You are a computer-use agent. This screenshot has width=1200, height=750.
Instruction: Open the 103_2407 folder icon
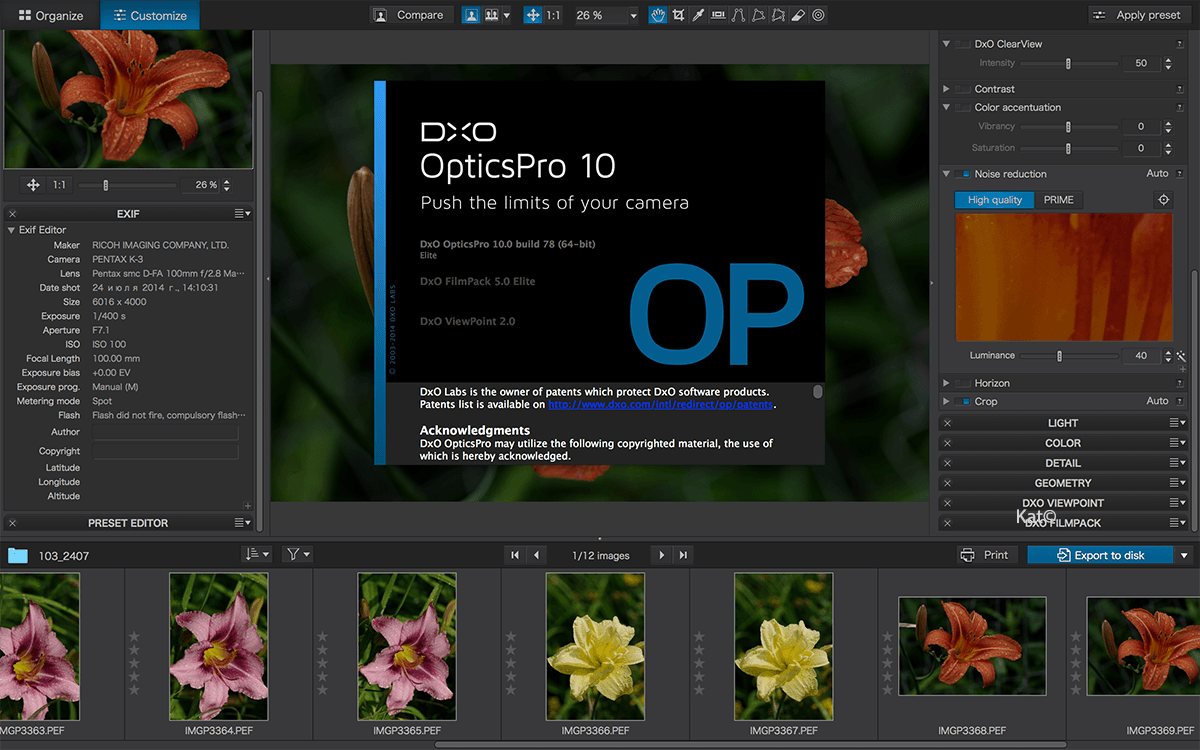pyautogui.click(x=17, y=555)
